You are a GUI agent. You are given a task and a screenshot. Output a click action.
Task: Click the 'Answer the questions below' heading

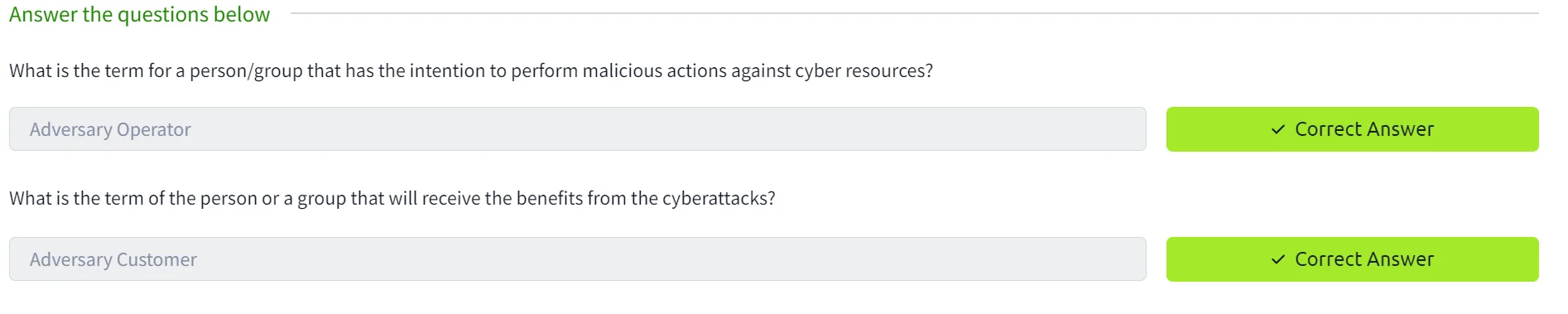point(140,15)
